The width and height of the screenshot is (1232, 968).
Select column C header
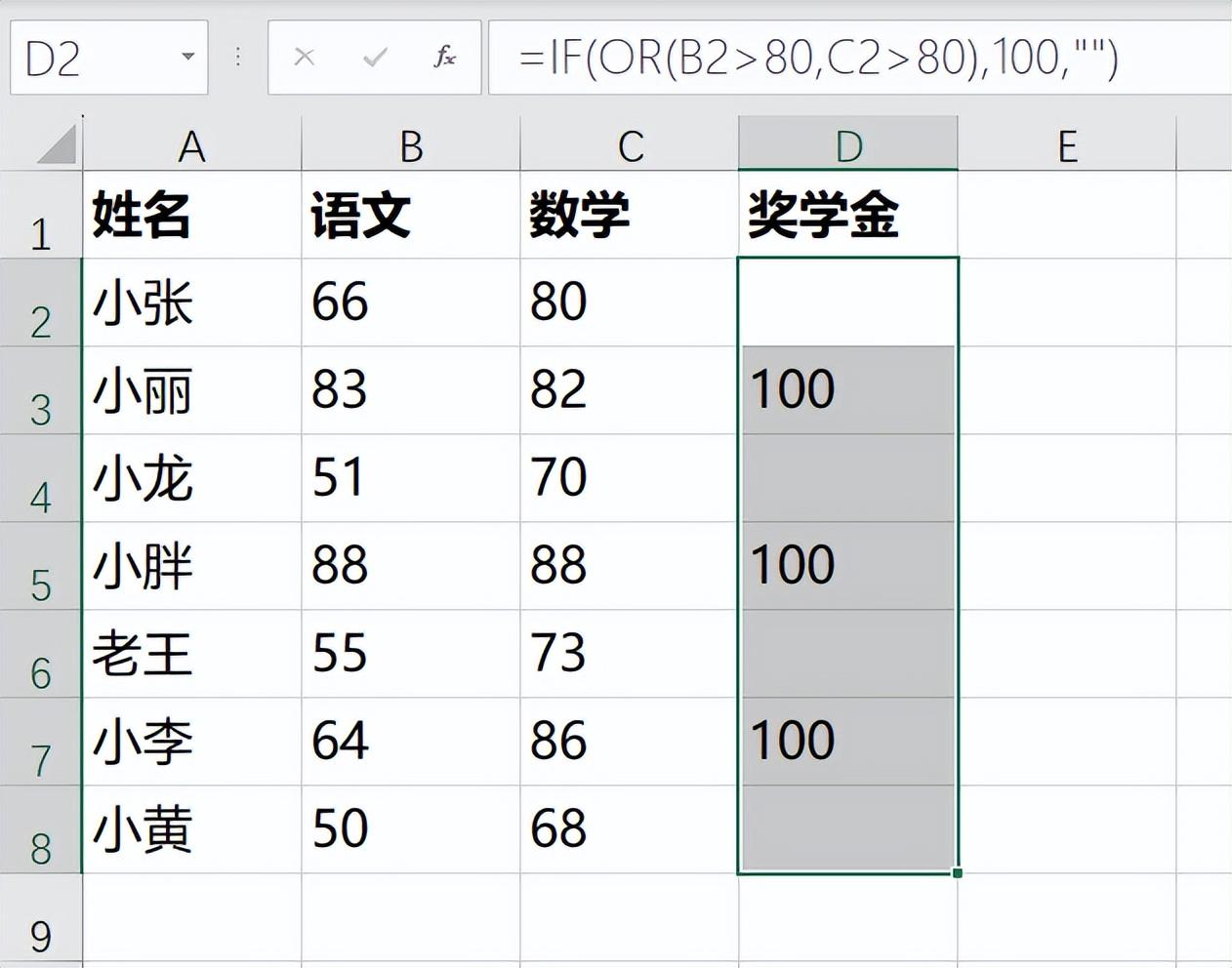coord(630,144)
